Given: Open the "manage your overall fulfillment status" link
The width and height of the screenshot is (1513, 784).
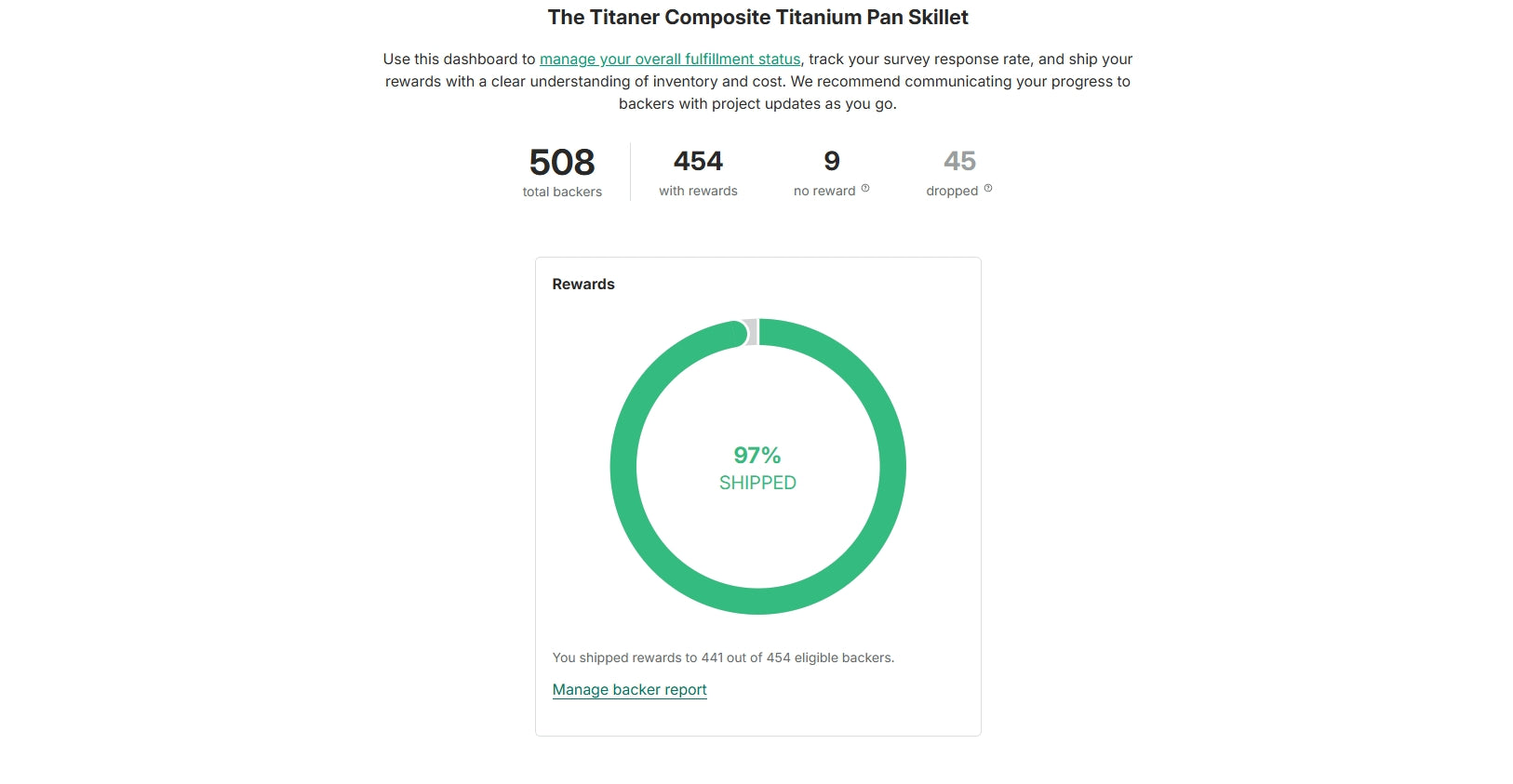Looking at the screenshot, I should [670, 60].
